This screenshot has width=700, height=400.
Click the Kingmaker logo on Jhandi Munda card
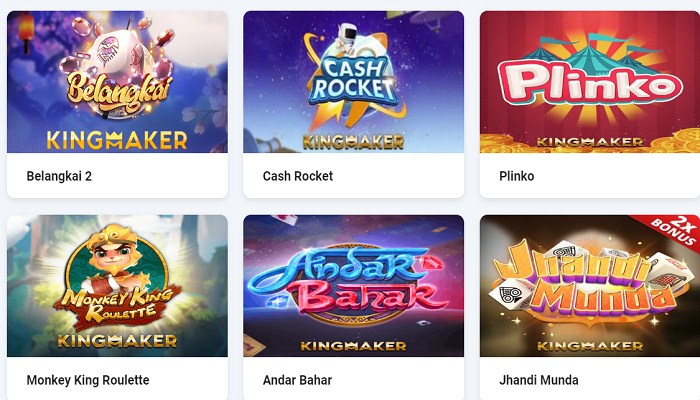point(590,346)
